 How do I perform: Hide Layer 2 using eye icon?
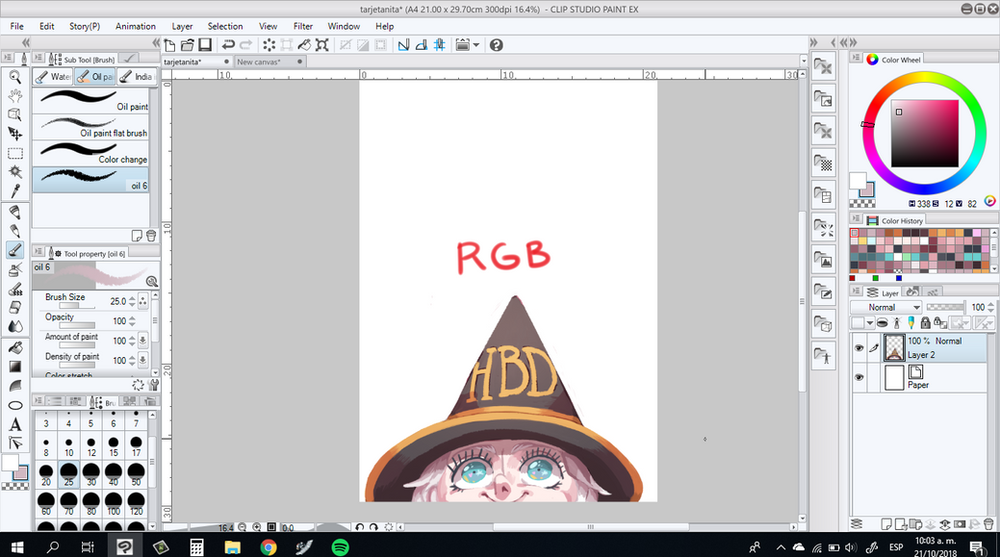pos(859,348)
